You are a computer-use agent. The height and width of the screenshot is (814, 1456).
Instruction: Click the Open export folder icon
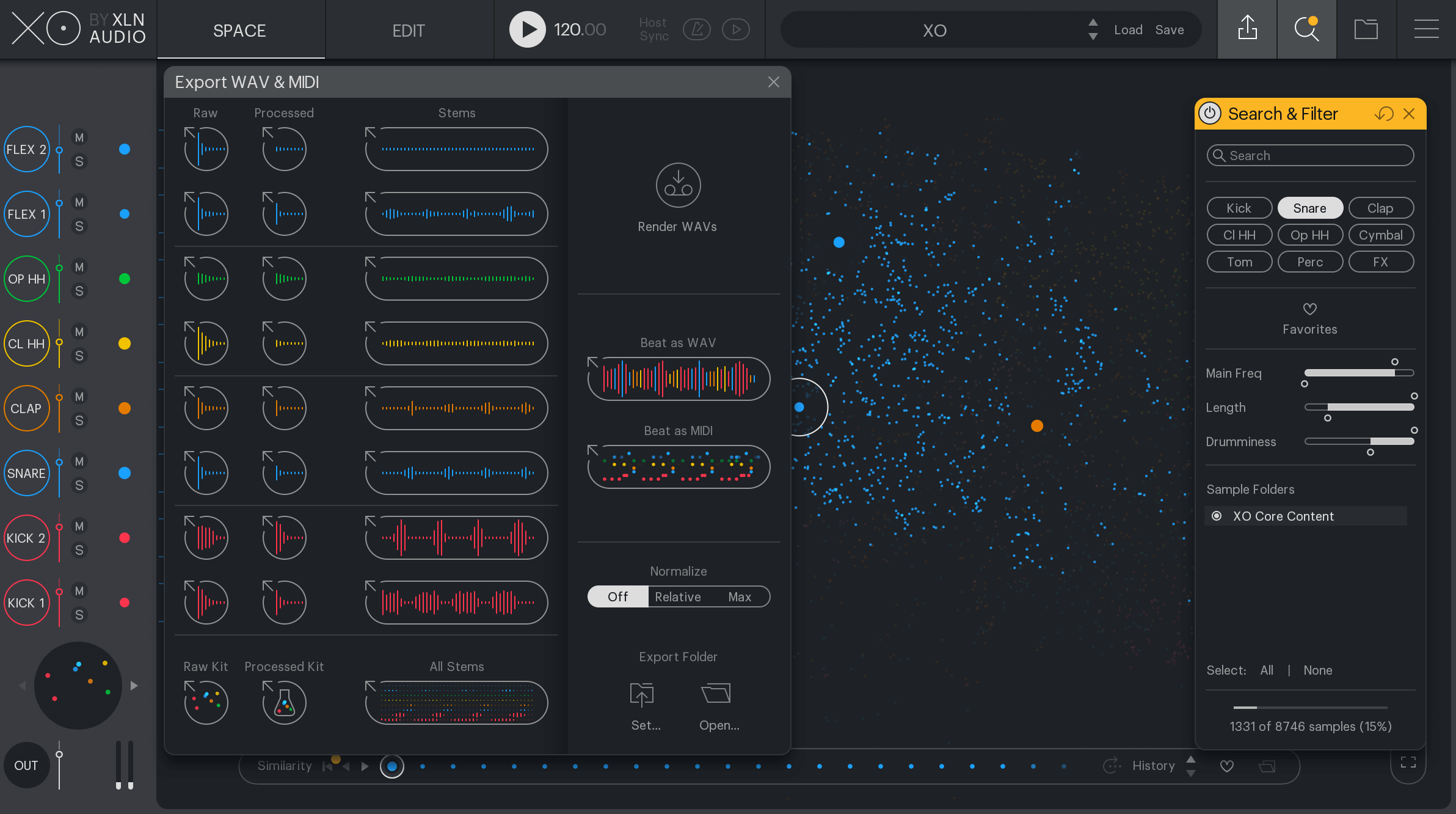tap(716, 694)
